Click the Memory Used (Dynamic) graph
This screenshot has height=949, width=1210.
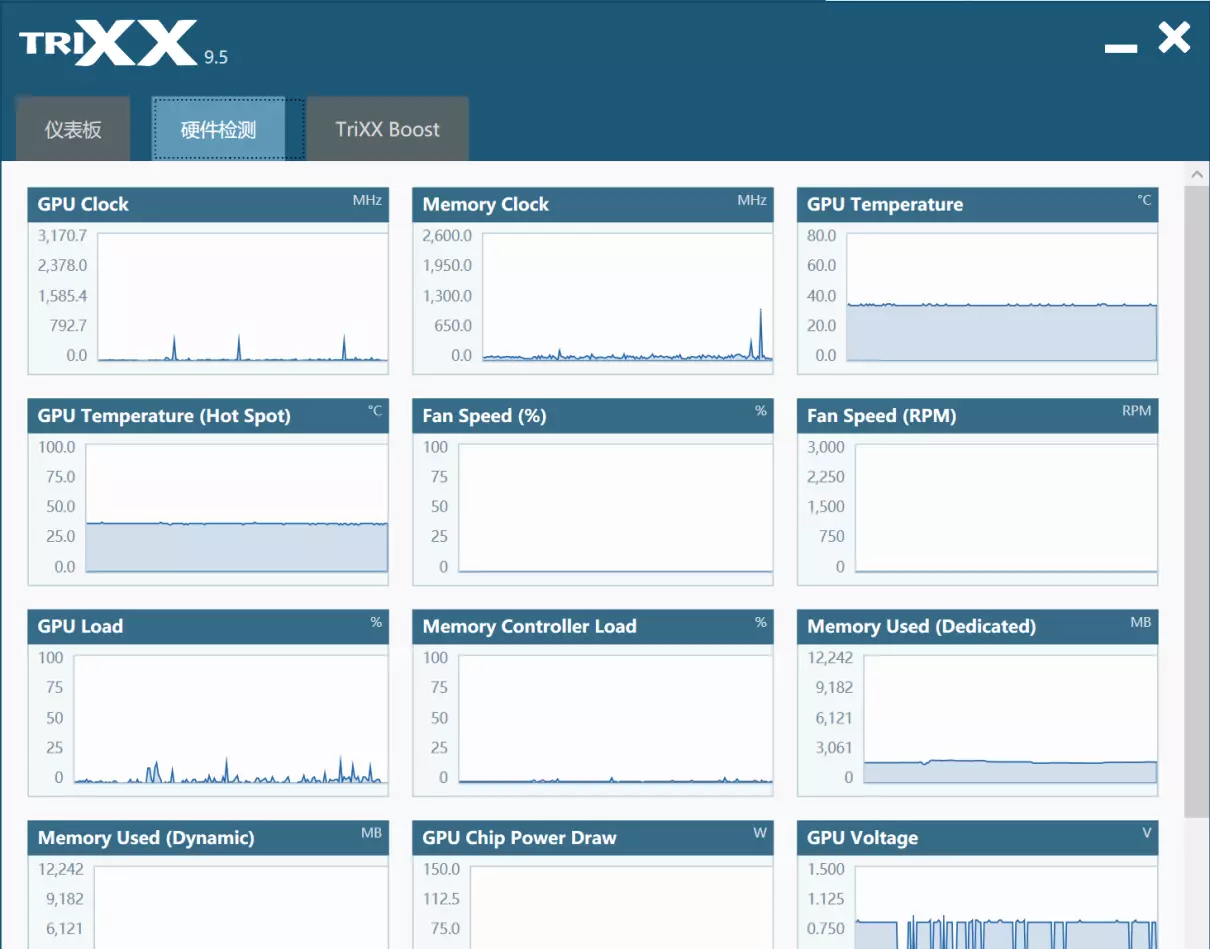(240, 907)
